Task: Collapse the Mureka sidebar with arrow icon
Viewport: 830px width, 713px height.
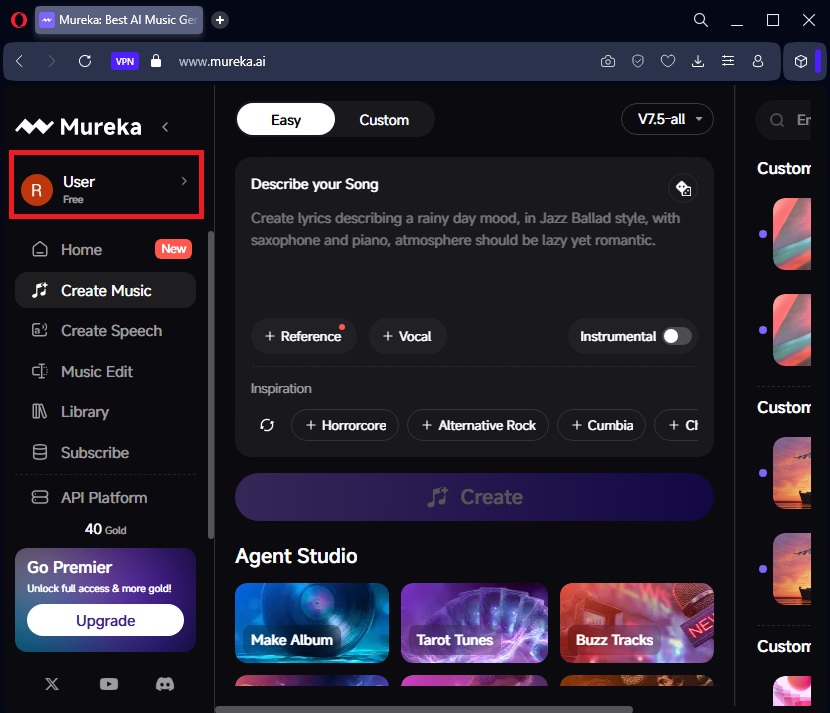Action: [x=165, y=127]
